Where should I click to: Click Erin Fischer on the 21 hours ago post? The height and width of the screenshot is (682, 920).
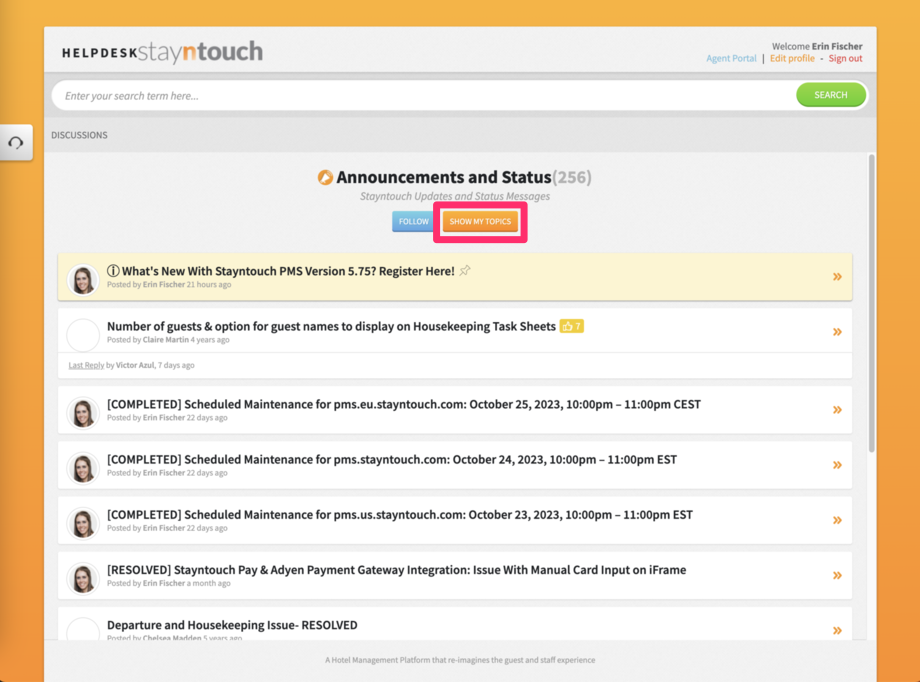pos(164,285)
